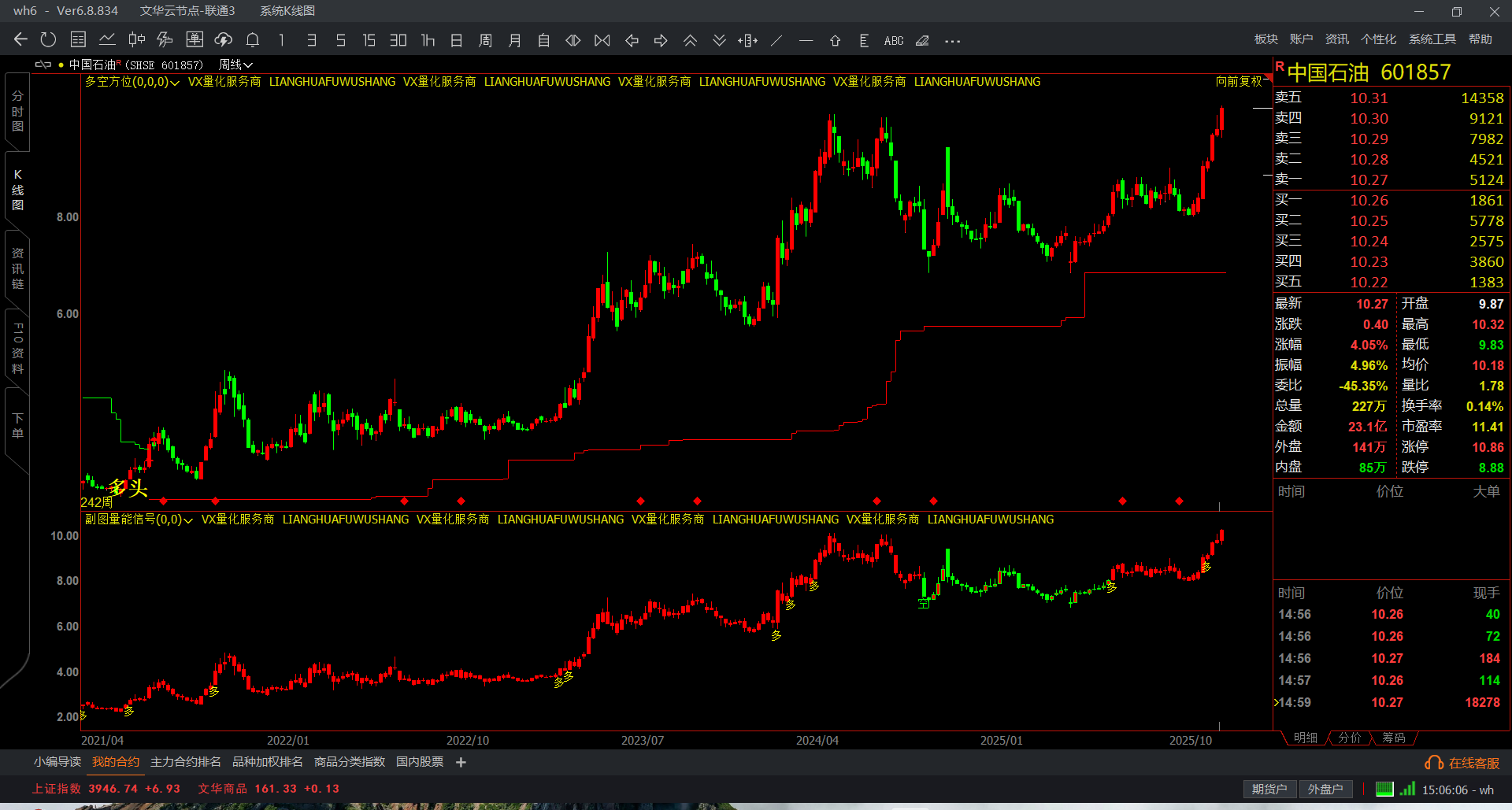Switch to 分时图 side tab

[x=17, y=111]
